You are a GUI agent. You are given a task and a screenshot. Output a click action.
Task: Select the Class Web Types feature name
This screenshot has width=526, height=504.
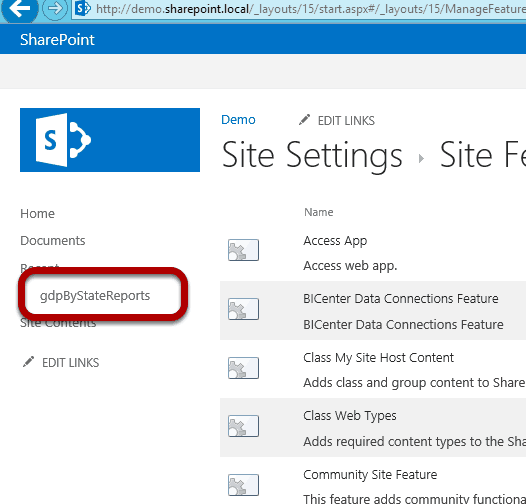[x=350, y=416]
